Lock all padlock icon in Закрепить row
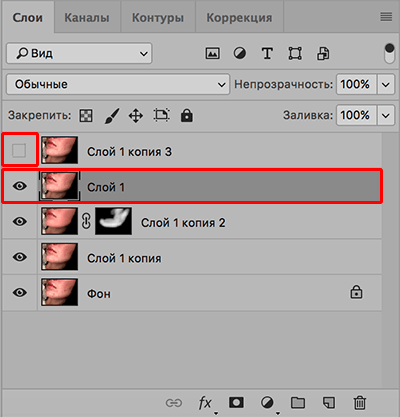The height and width of the screenshot is (417, 400). point(187,115)
